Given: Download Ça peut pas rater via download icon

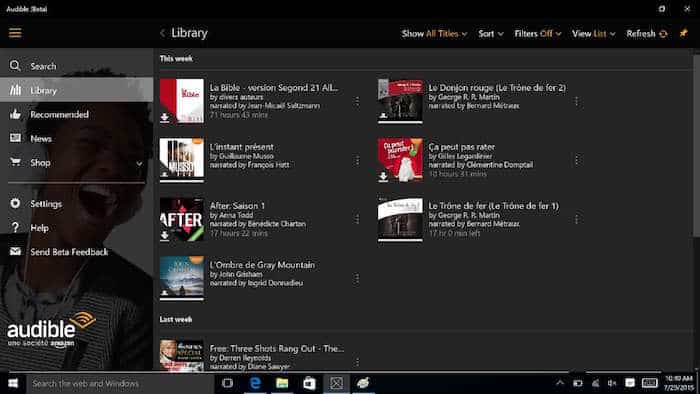Looking at the screenshot, I should tap(383, 177).
